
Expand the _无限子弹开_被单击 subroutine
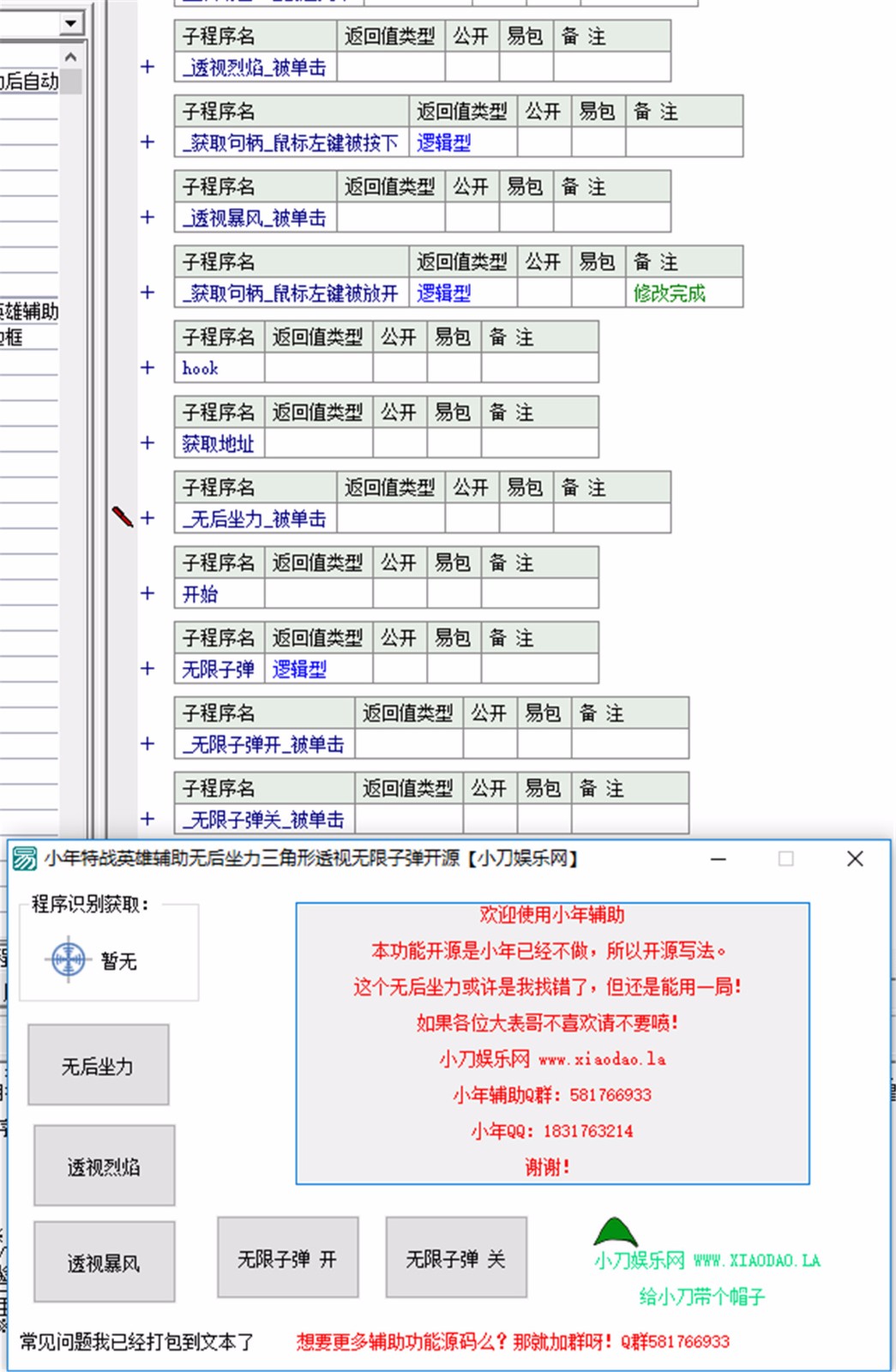(147, 744)
